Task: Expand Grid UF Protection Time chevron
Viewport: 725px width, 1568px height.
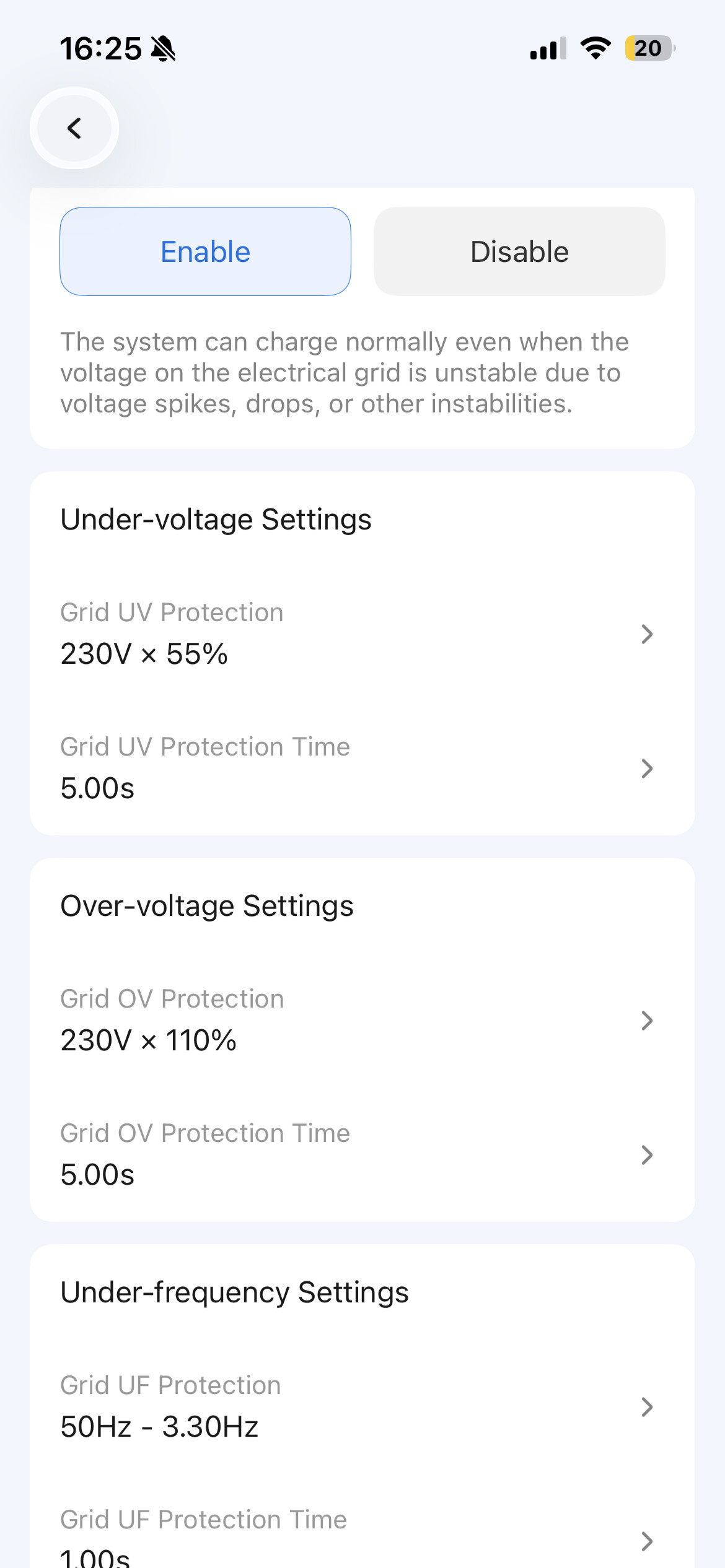Action: click(x=647, y=1541)
